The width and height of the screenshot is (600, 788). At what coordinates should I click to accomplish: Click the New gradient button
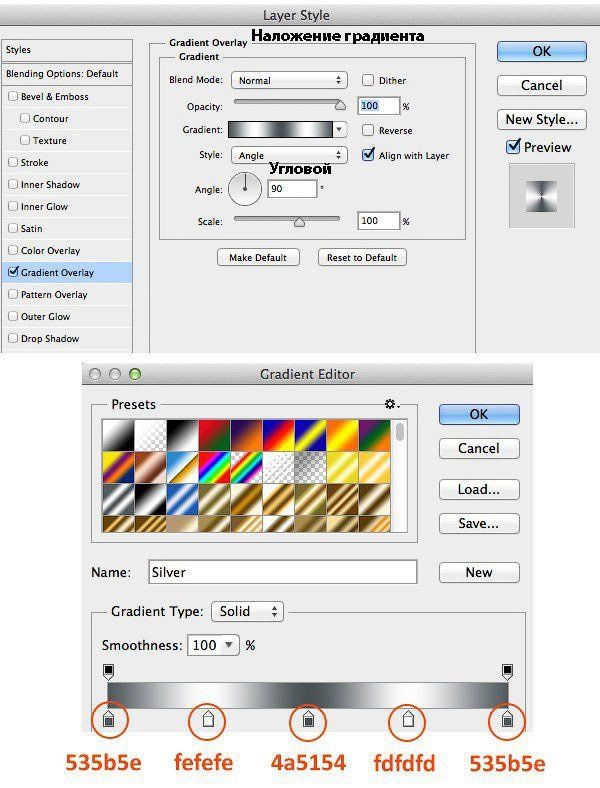(x=479, y=572)
